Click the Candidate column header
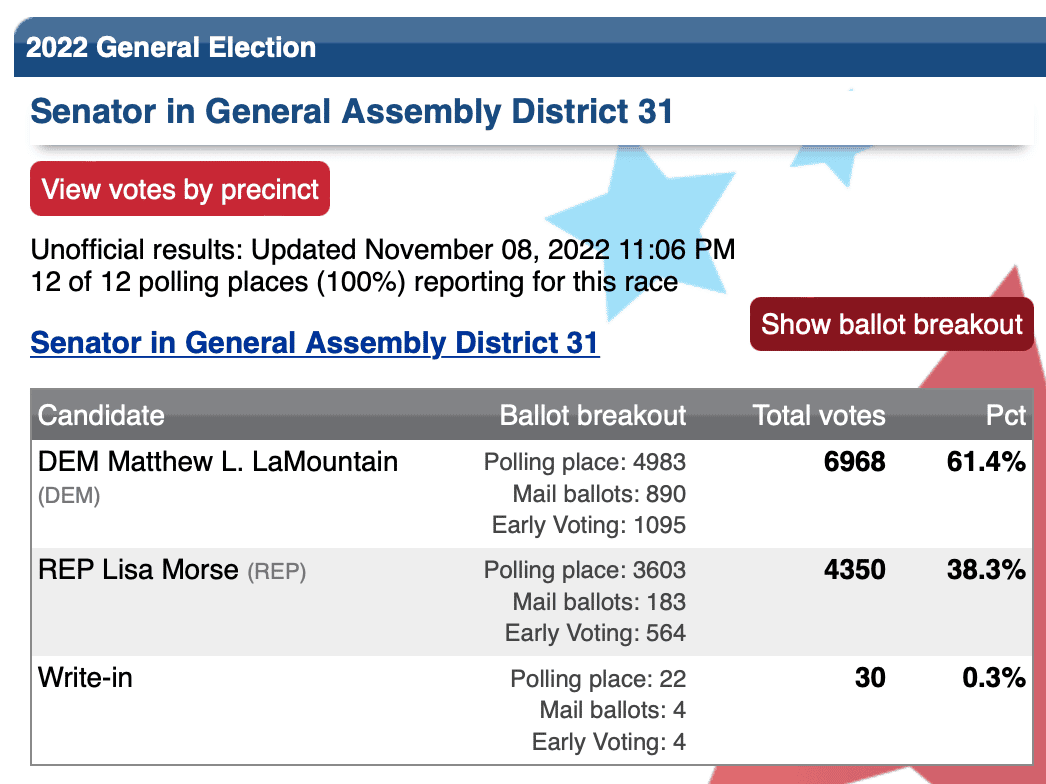 point(101,415)
